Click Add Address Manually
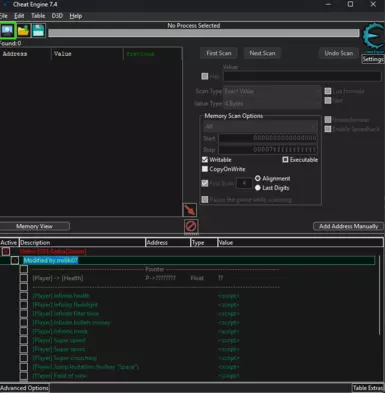This screenshot has height=393, width=385. (x=348, y=226)
